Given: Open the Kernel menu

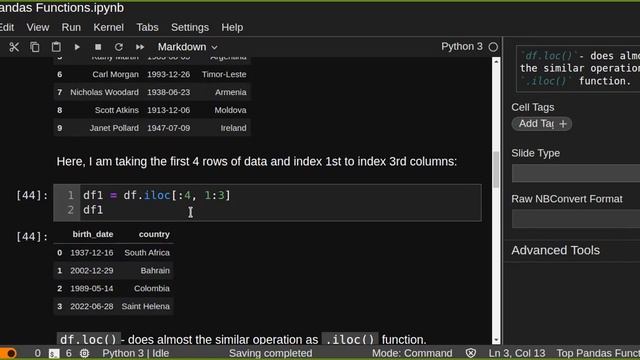Looking at the screenshot, I should 108,27.
